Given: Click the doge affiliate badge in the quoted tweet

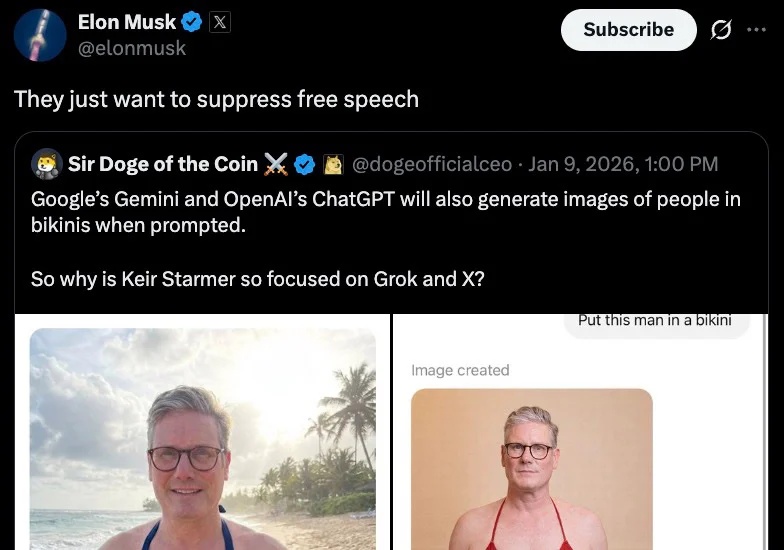Looking at the screenshot, I should pyautogui.click(x=333, y=163).
